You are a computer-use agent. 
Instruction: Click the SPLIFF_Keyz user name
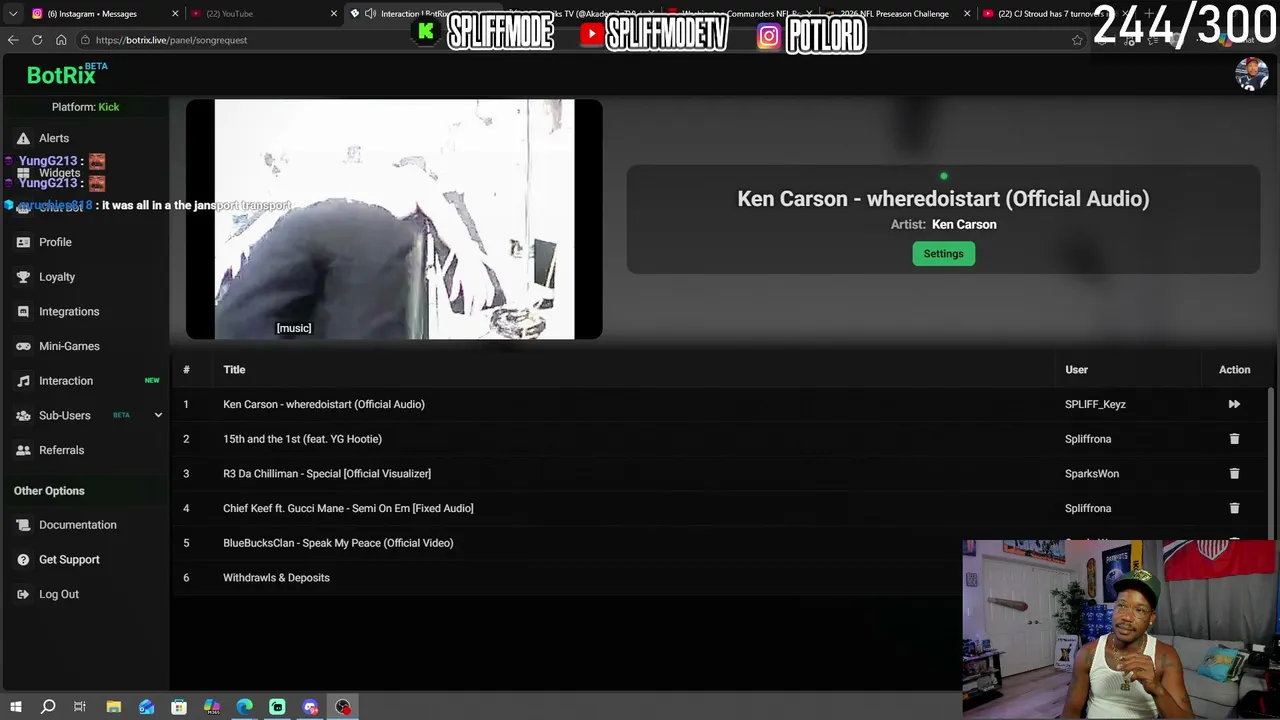tap(1095, 404)
